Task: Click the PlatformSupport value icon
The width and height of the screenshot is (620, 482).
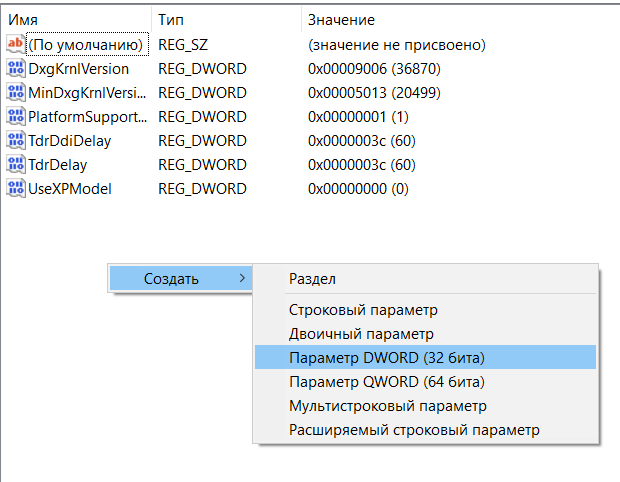Action: [15, 117]
